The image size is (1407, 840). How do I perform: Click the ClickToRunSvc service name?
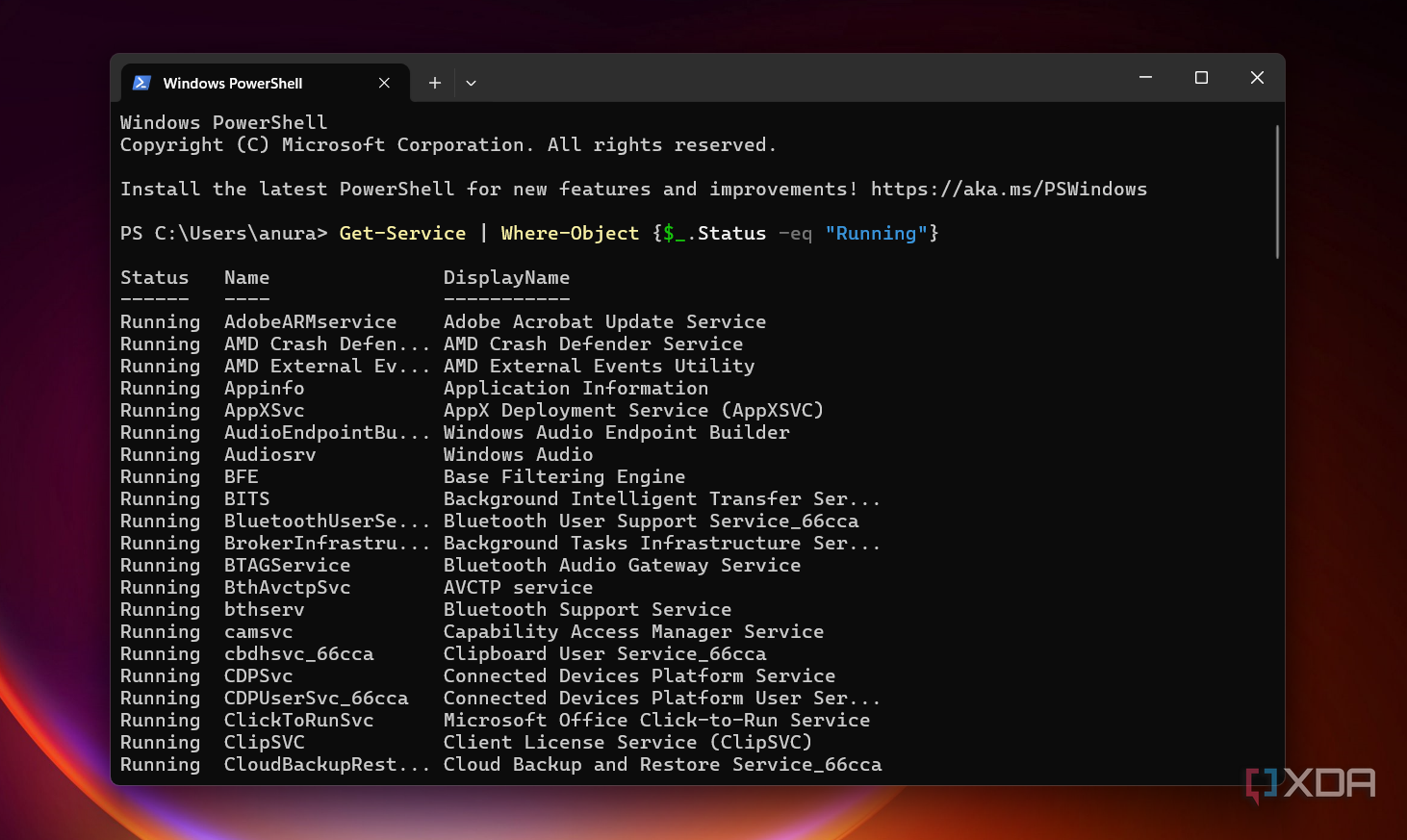[298, 720]
